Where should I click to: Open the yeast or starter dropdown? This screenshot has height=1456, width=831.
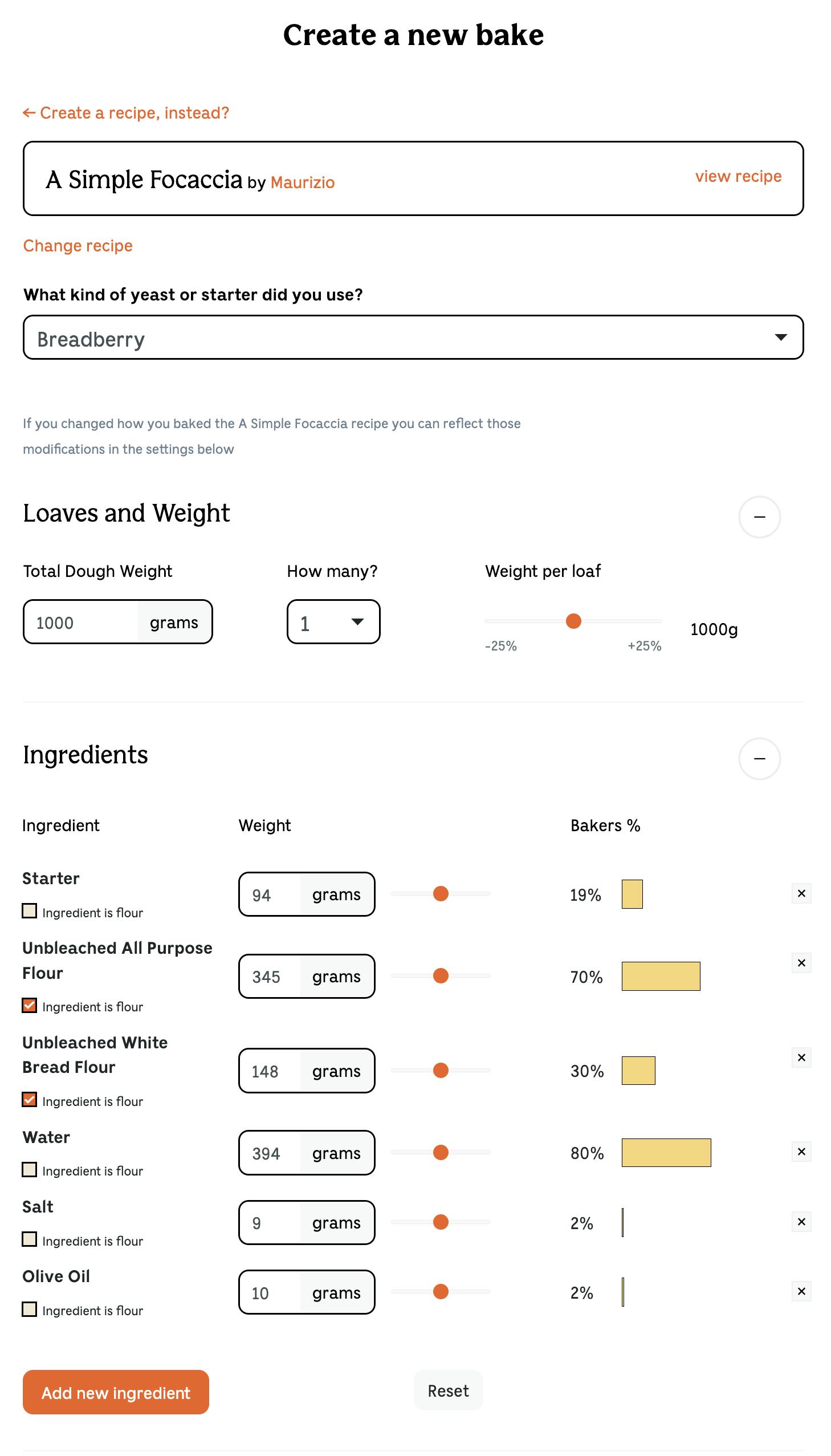[x=413, y=337]
